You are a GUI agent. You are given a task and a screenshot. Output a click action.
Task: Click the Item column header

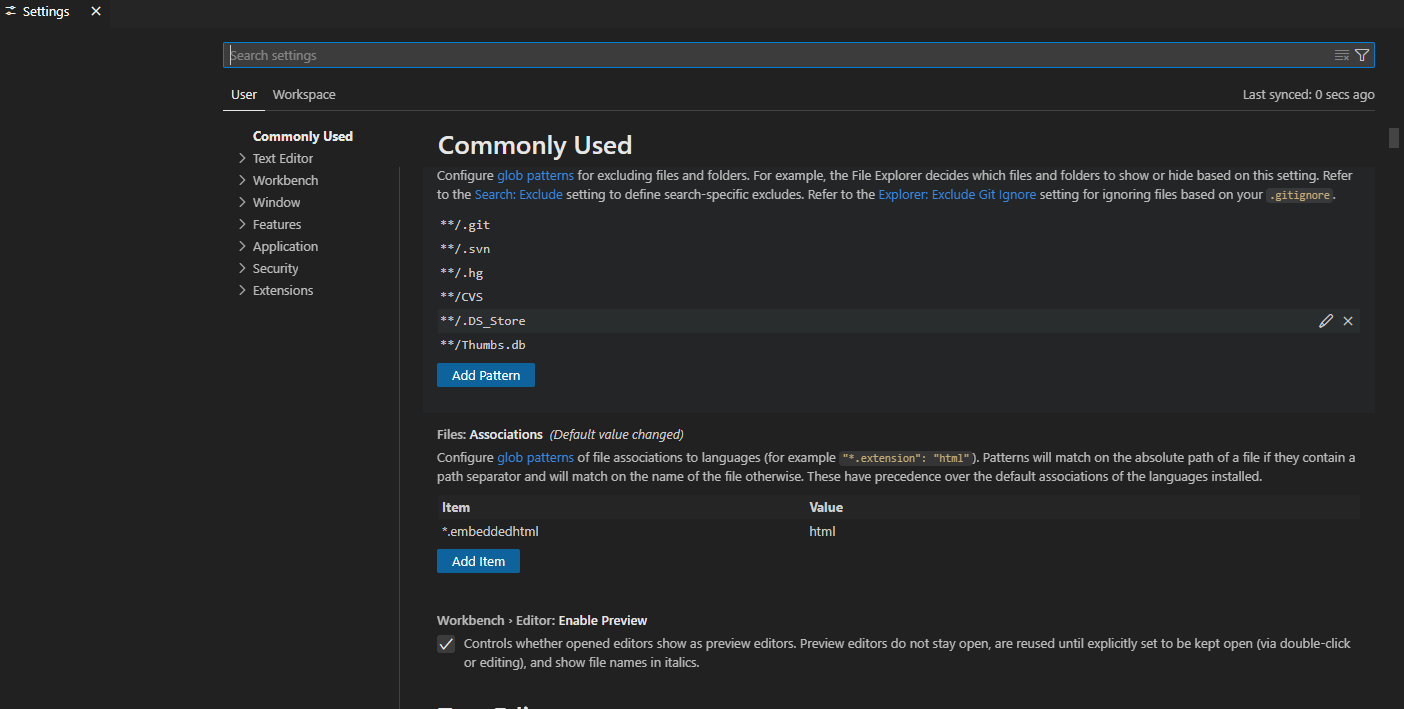pos(456,507)
